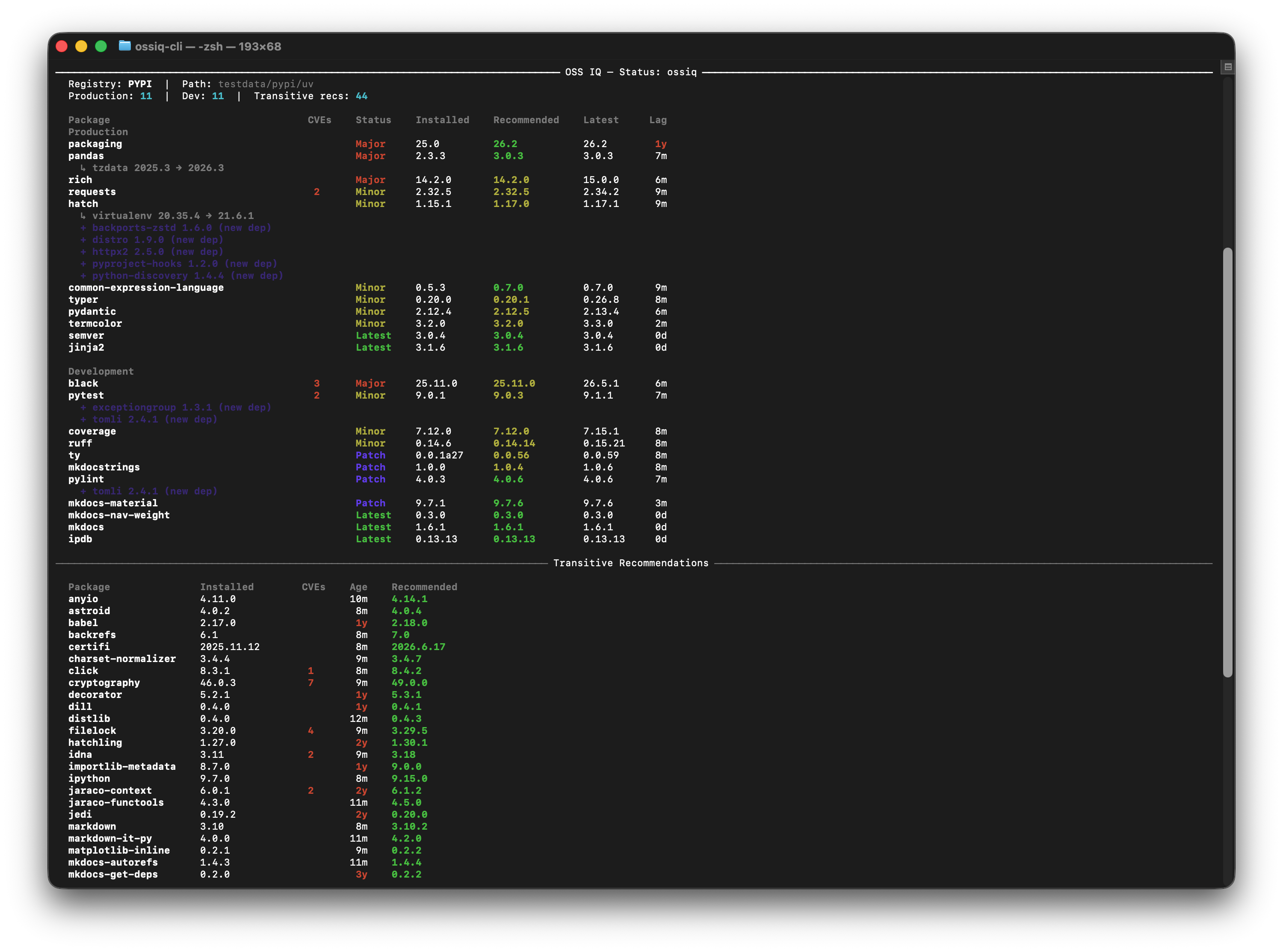Click the 'coverage' package name
Viewport: 1283px width, 952px height.
[92, 432]
